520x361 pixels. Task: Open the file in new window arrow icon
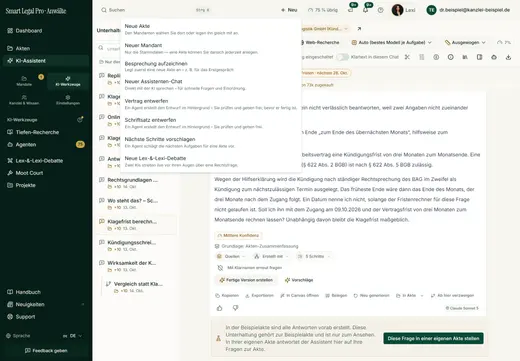coord(359,29)
